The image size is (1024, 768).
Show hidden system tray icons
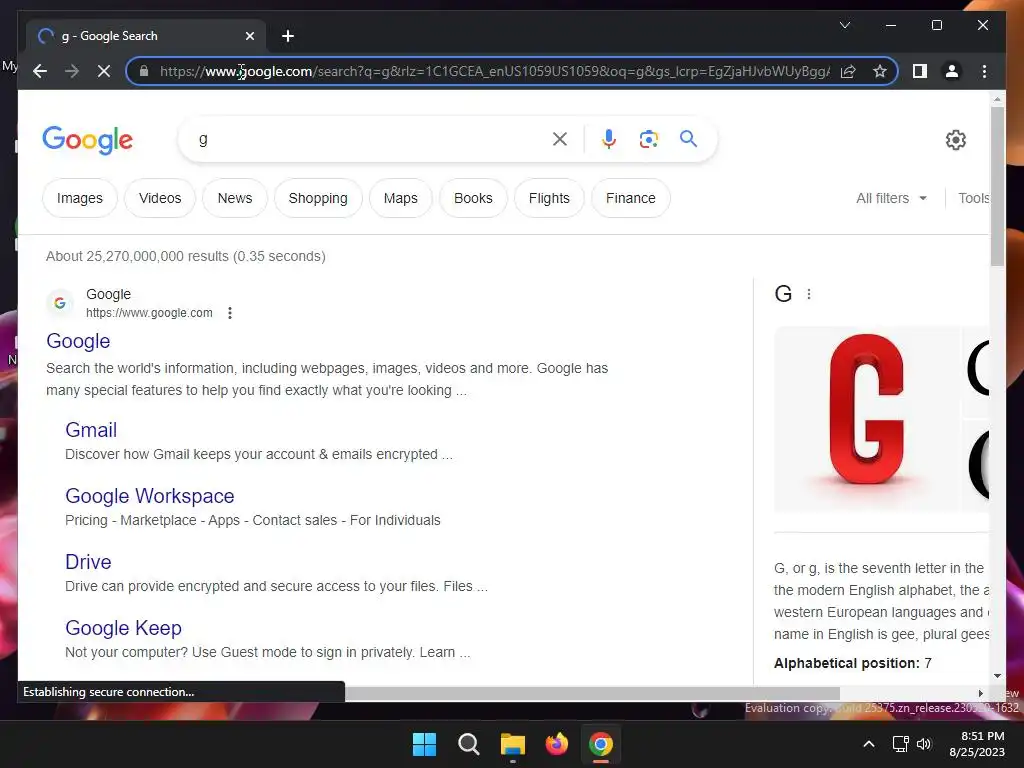(x=869, y=744)
